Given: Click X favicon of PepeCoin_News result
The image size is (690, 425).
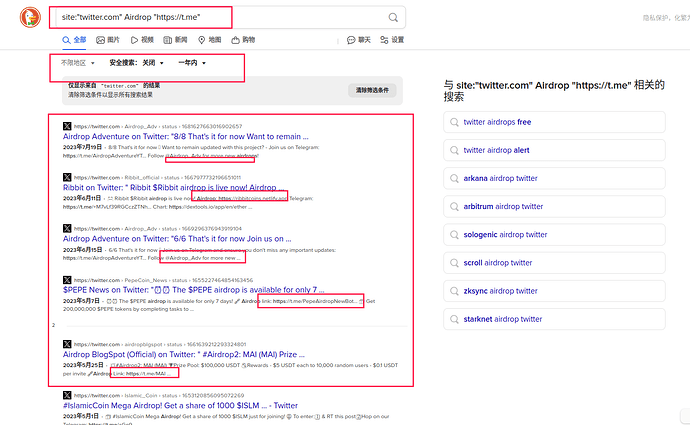Looking at the screenshot, I should point(67,280).
